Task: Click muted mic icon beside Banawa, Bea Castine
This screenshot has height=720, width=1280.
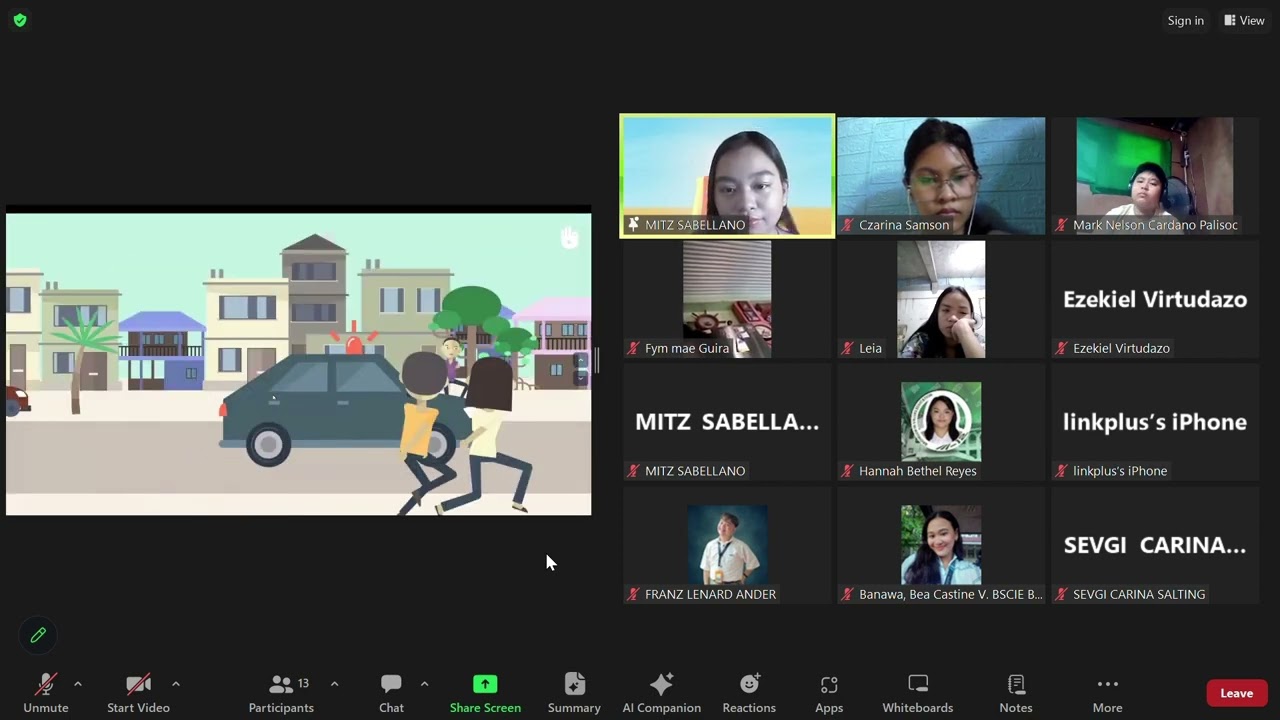Action: [x=848, y=594]
